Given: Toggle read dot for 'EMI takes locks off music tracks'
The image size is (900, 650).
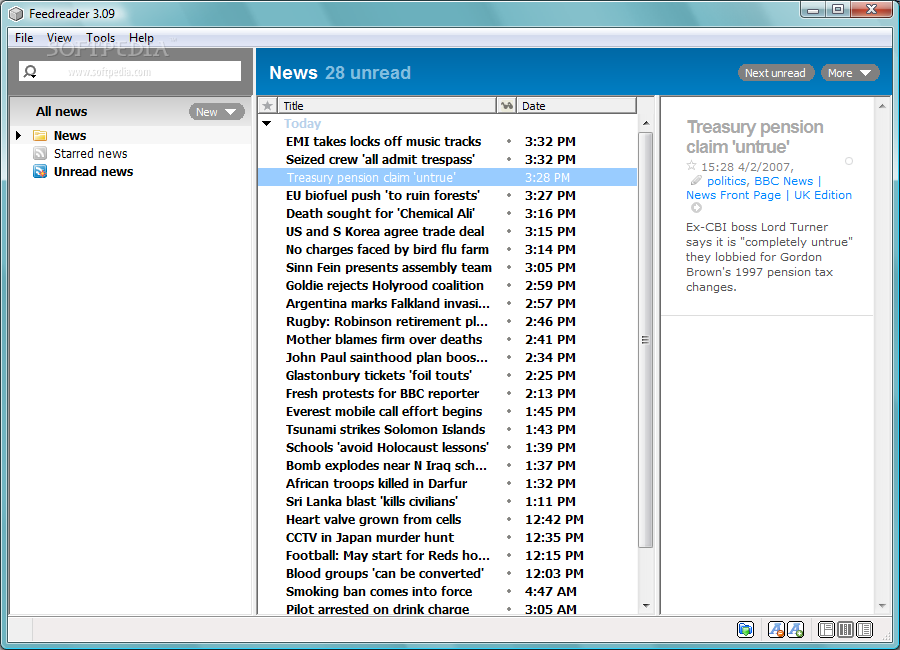Looking at the screenshot, I should tap(509, 141).
